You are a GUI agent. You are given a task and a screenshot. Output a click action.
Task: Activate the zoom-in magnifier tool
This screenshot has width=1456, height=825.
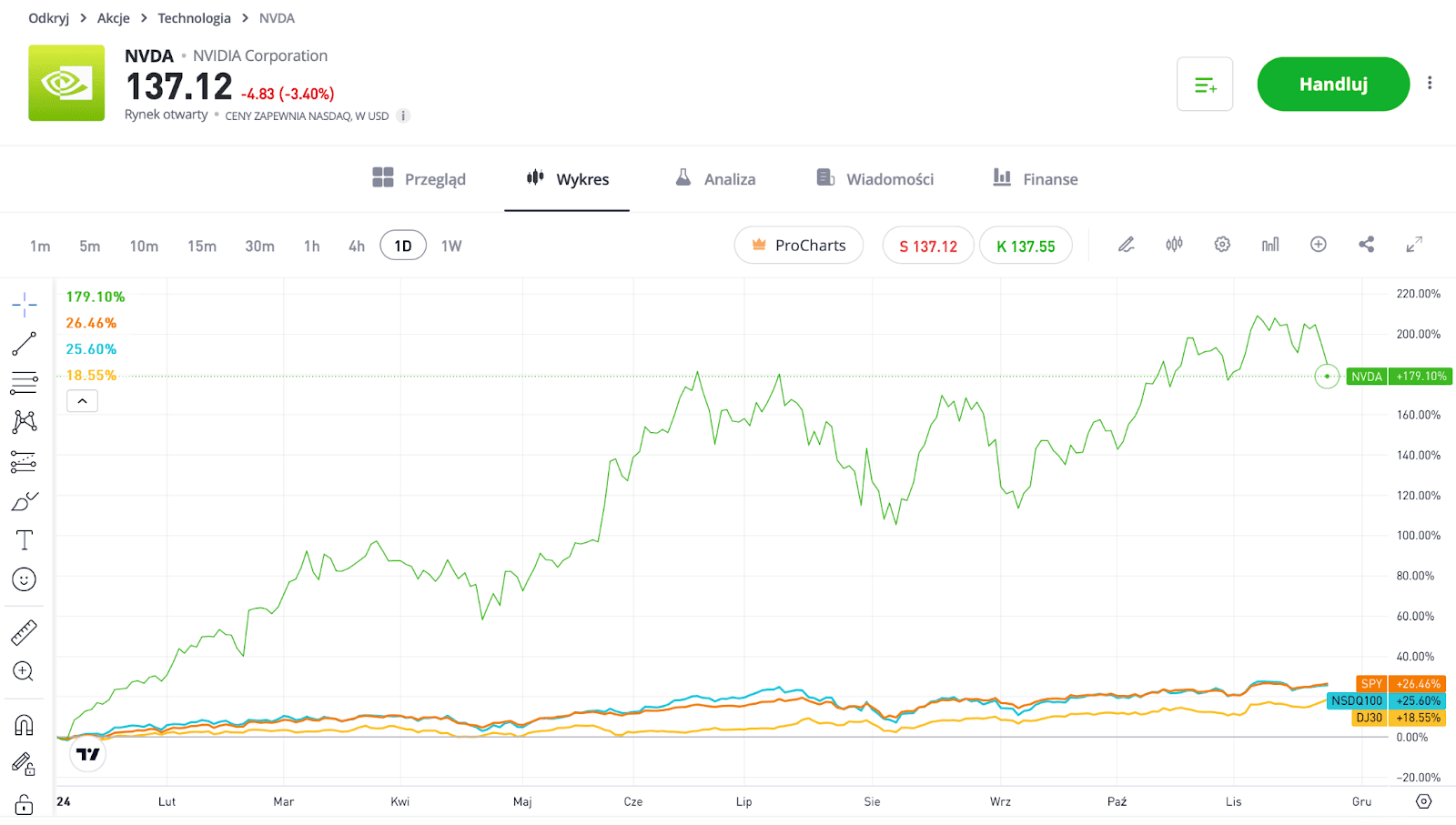coord(24,671)
